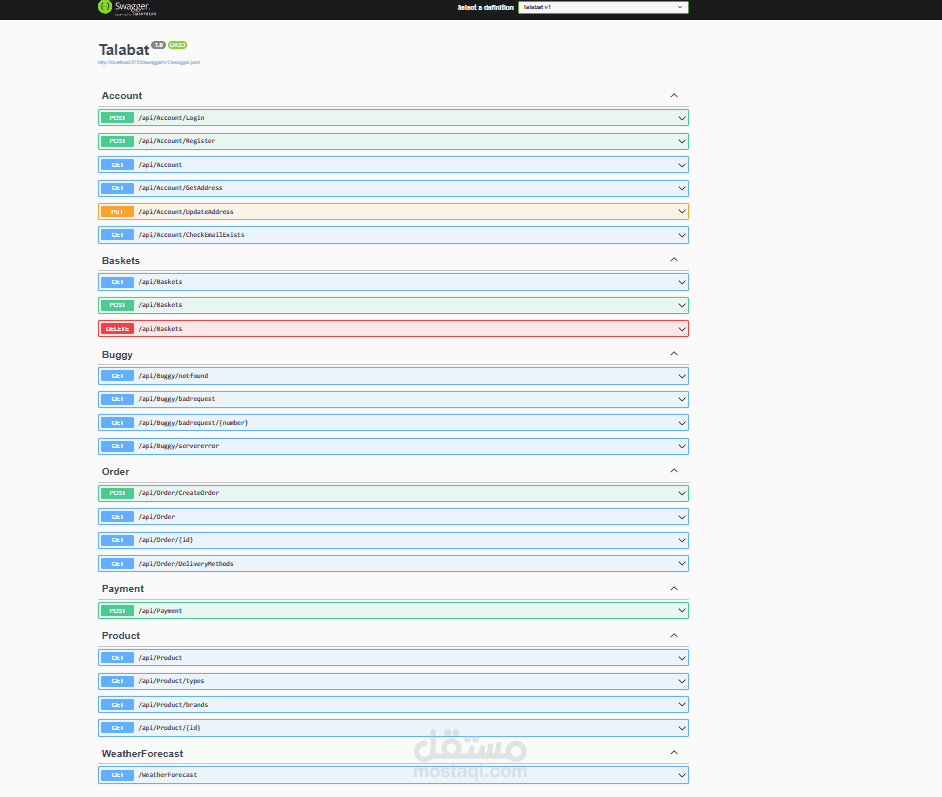This screenshot has height=797, width=942.
Task: Expand the /api/Account/Register operation
Action: [x=400, y=141]
